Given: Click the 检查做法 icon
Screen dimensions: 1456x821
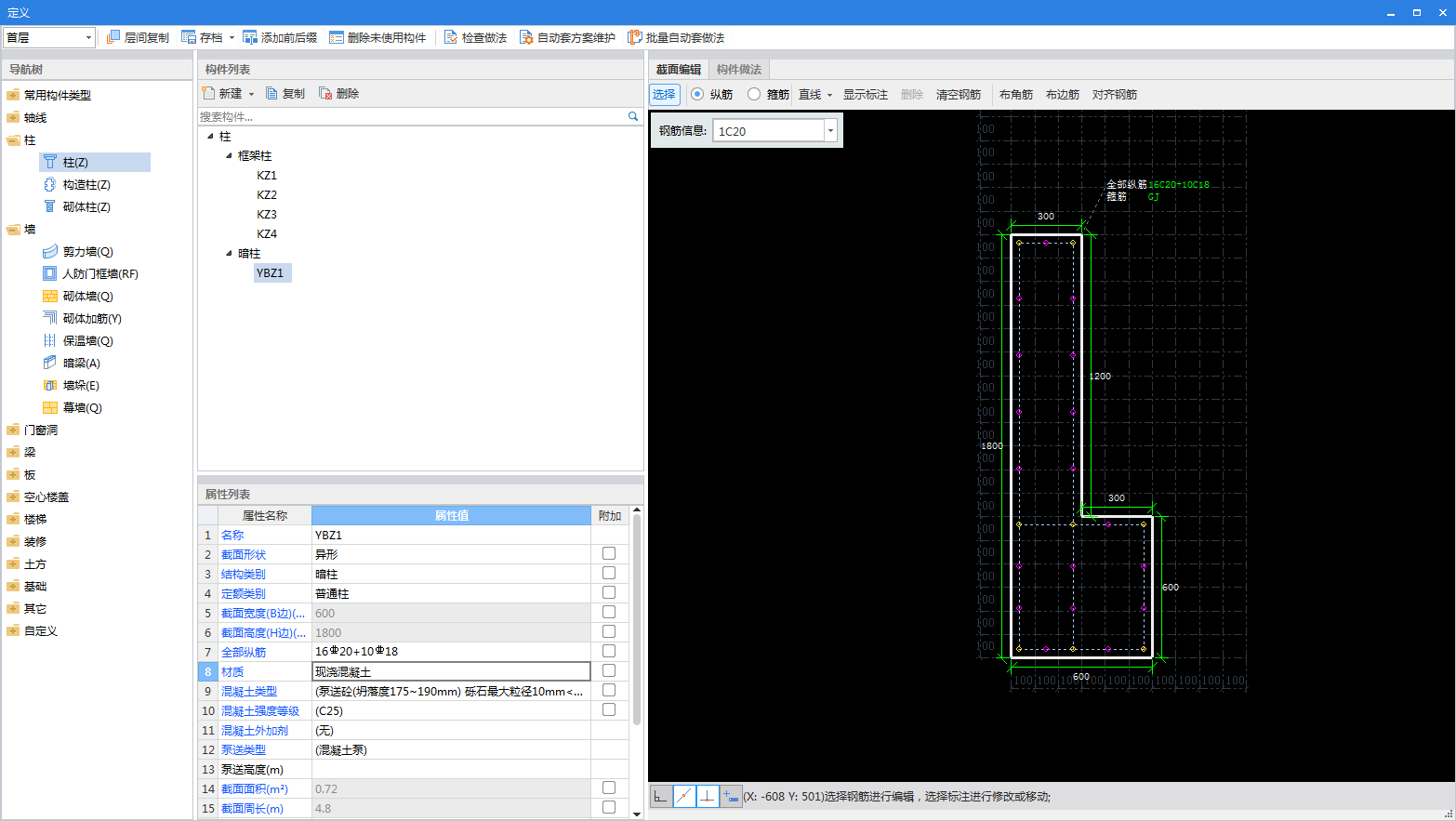Looking at the screenshot, I should [451, 37].
